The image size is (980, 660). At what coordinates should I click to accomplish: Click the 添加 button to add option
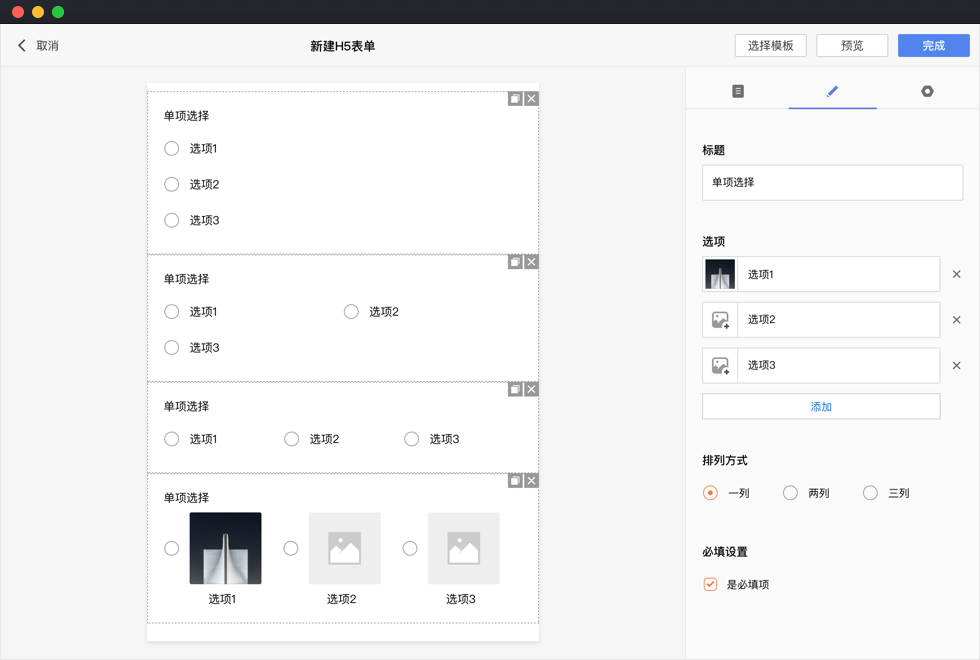pos(821,407)
